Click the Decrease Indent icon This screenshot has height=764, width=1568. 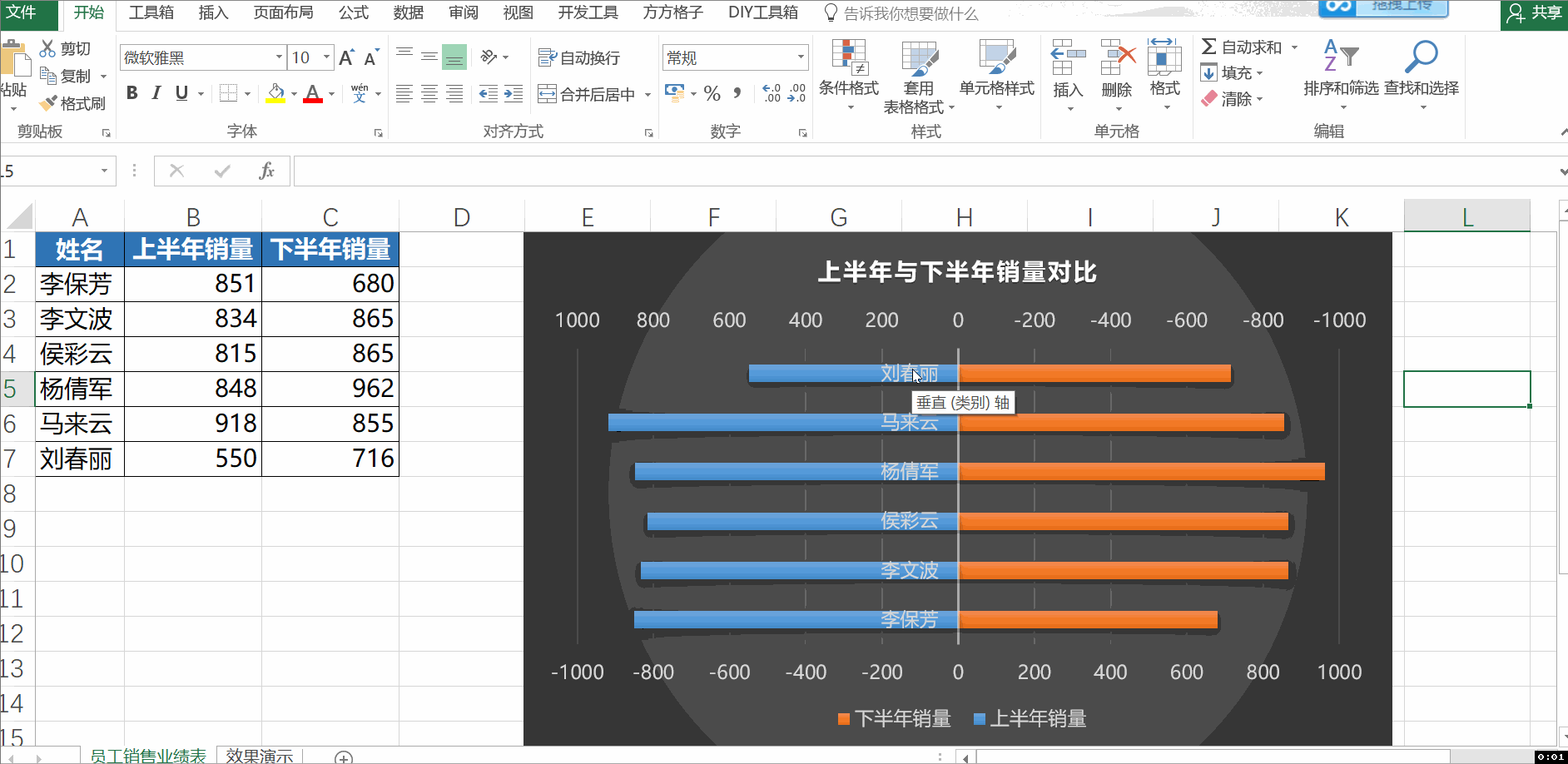coord(489,94)
